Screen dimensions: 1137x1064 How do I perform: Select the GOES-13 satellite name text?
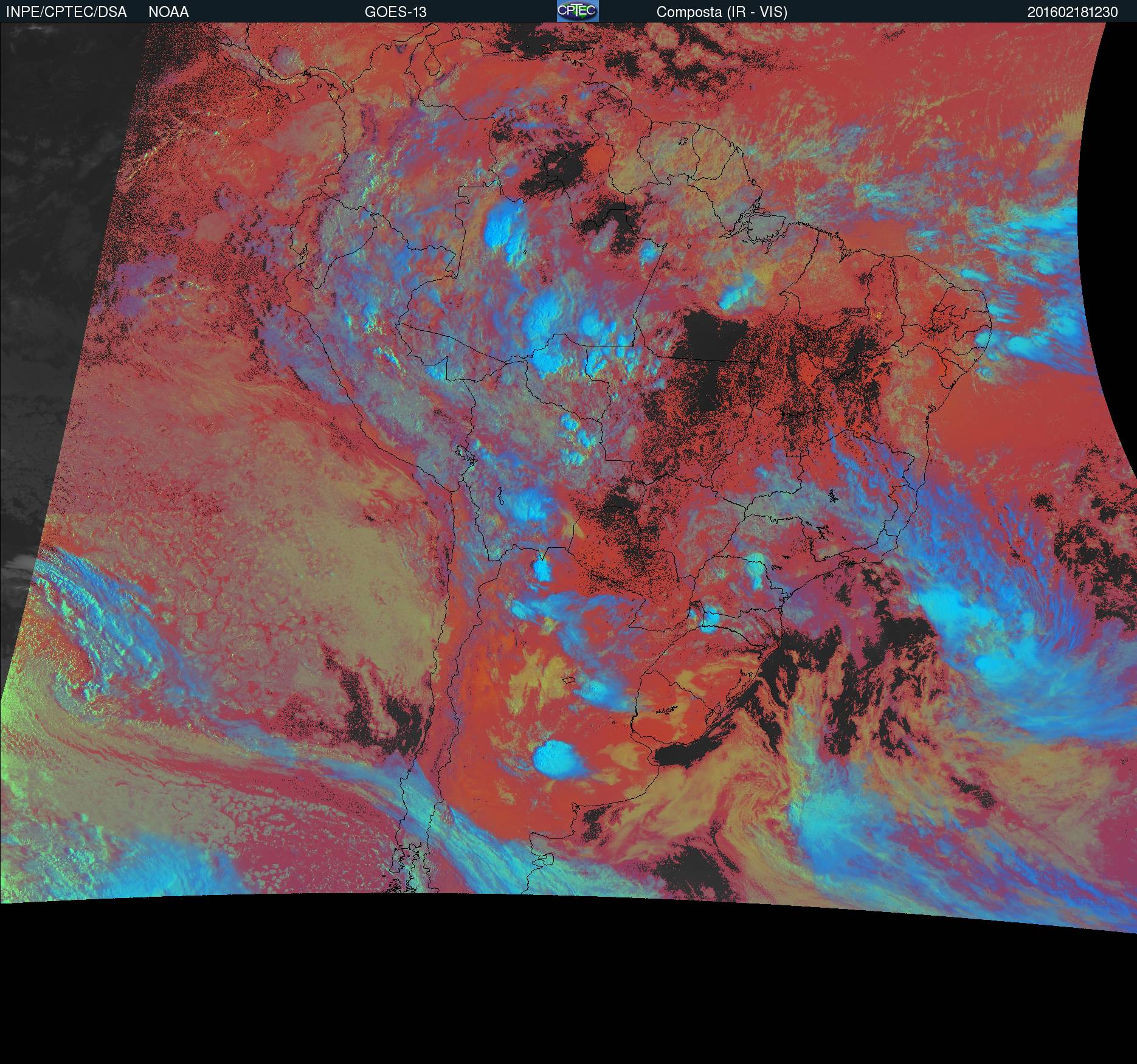pyautogui.click(x=395, y=12)
